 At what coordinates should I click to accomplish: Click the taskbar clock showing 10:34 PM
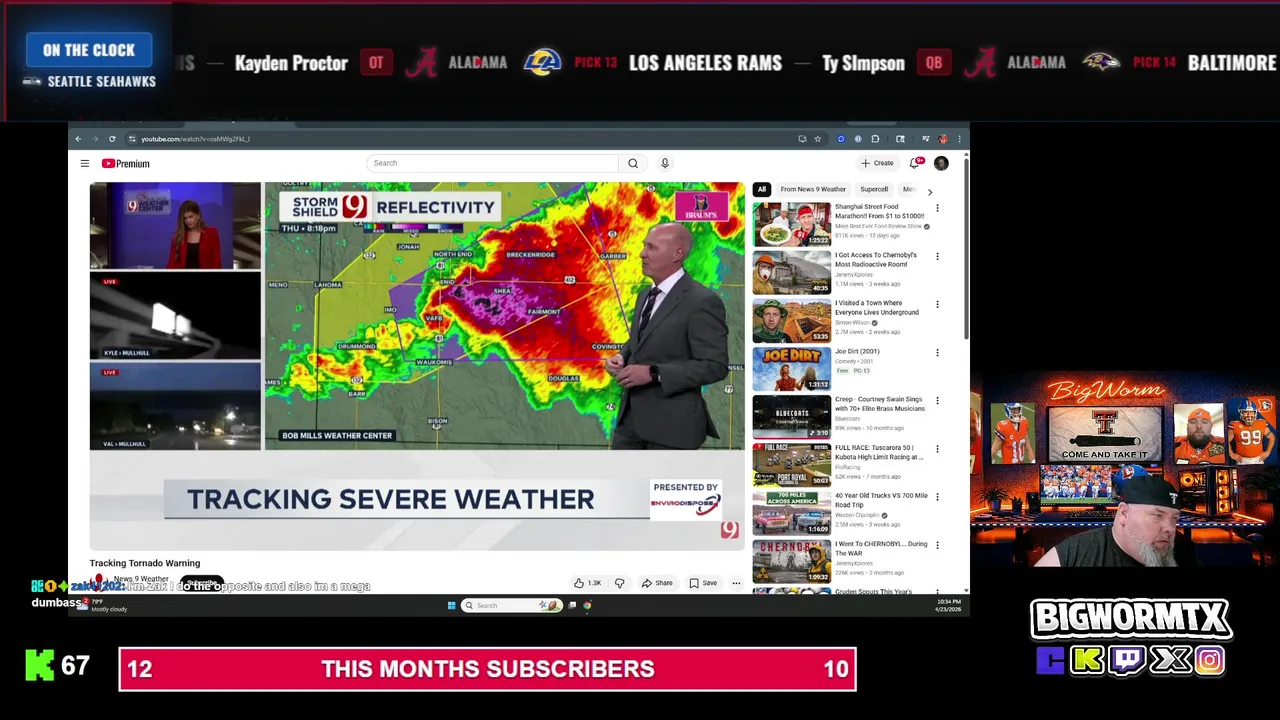pos(948,605)
